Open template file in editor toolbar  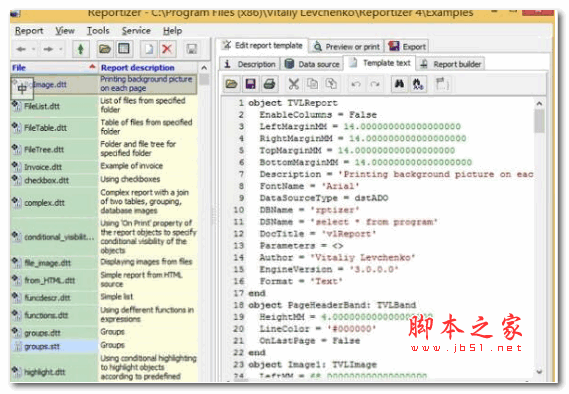tap(232, 84)
